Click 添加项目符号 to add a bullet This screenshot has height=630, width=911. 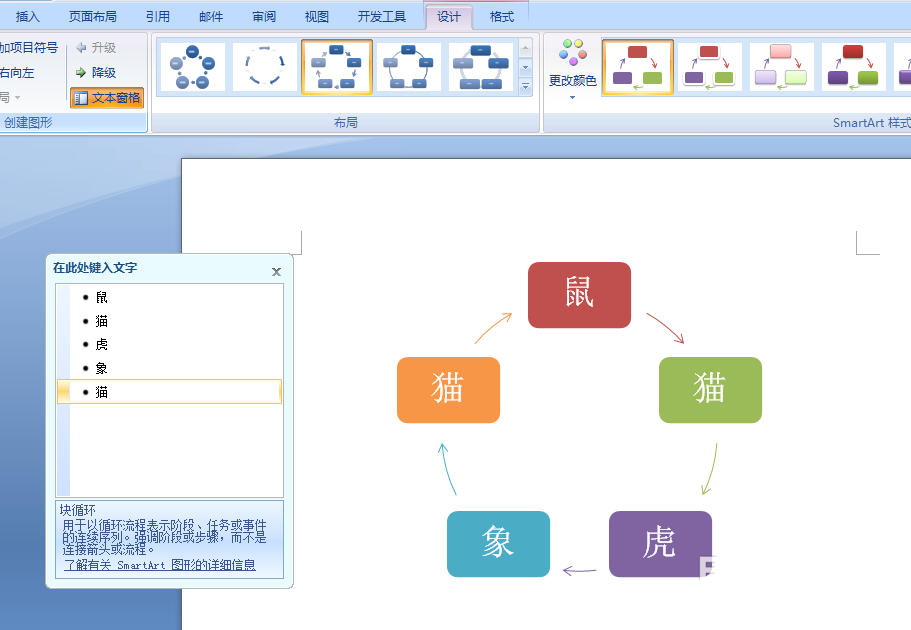[x=30, y=47]
